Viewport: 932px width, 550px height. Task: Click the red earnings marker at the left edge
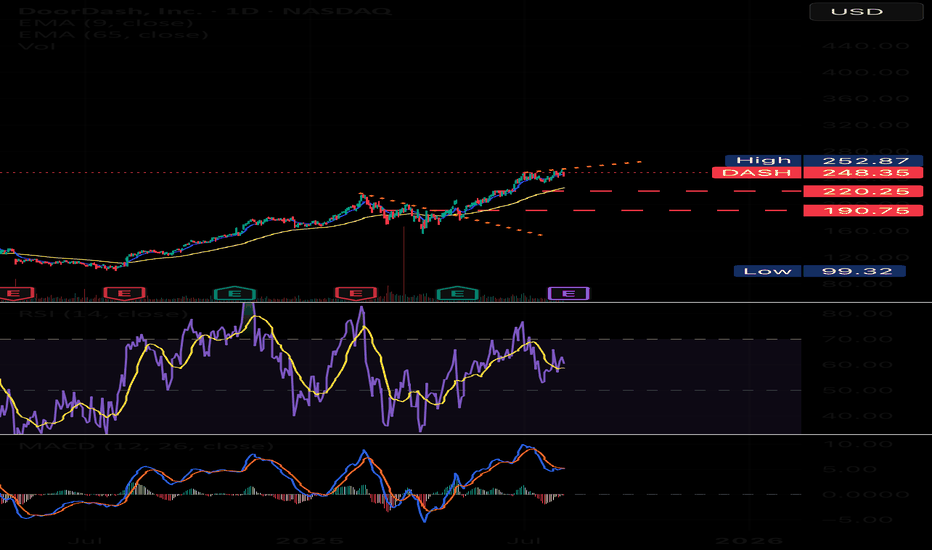(x=15, y=293)
